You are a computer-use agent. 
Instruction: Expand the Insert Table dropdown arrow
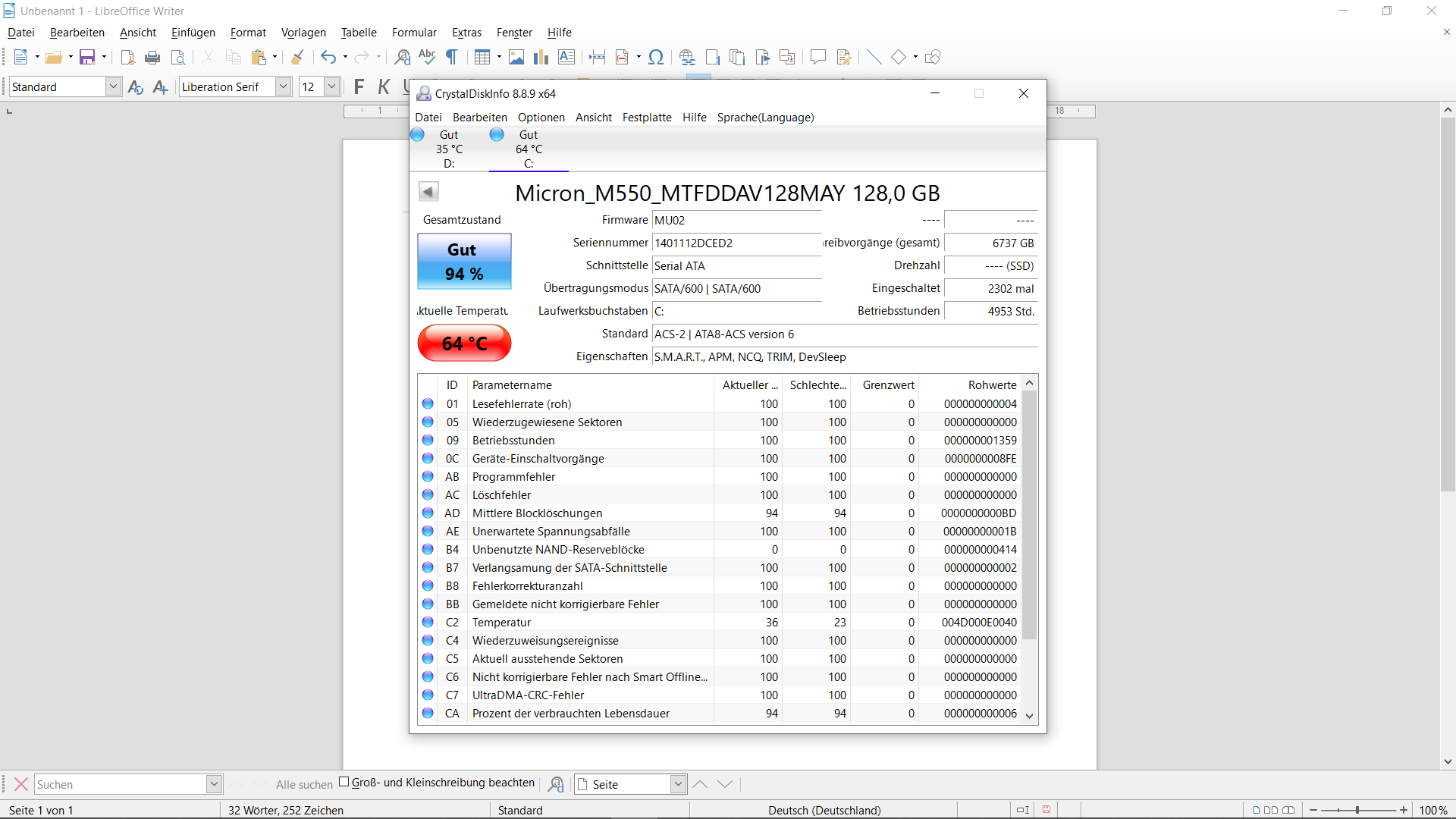tap(499, 57)
